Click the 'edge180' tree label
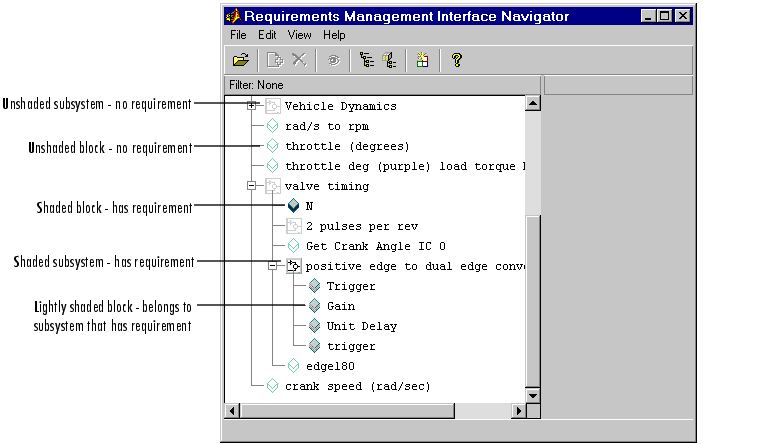This screenshot has width=758, height=444. click(x=330, y=366)
